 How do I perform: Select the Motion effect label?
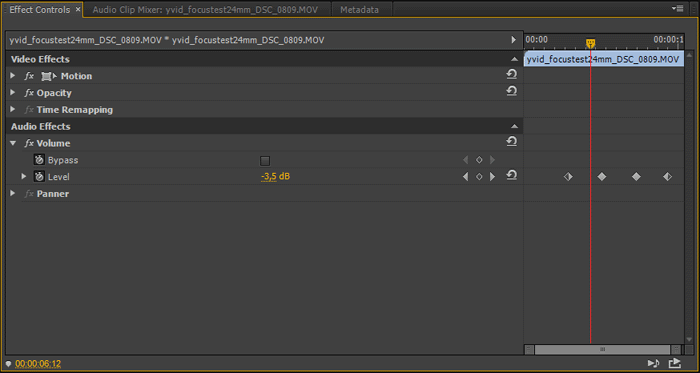pyautogui.click(x=76, y=76)
